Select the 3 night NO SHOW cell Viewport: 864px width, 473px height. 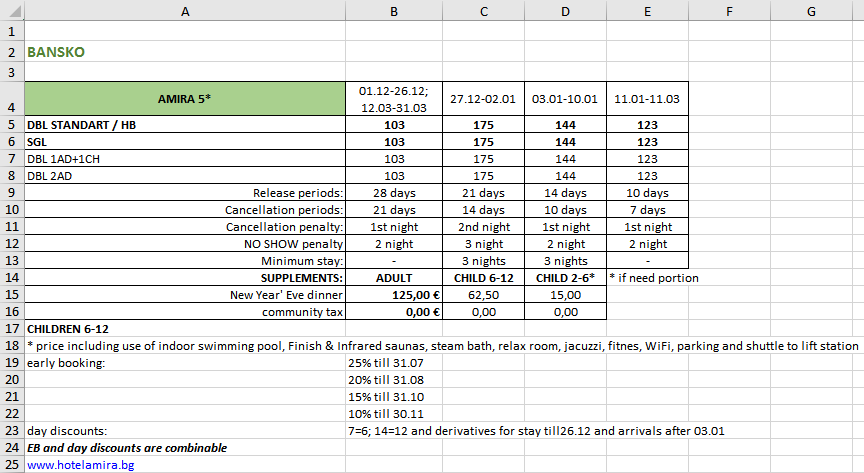[483, 244]
